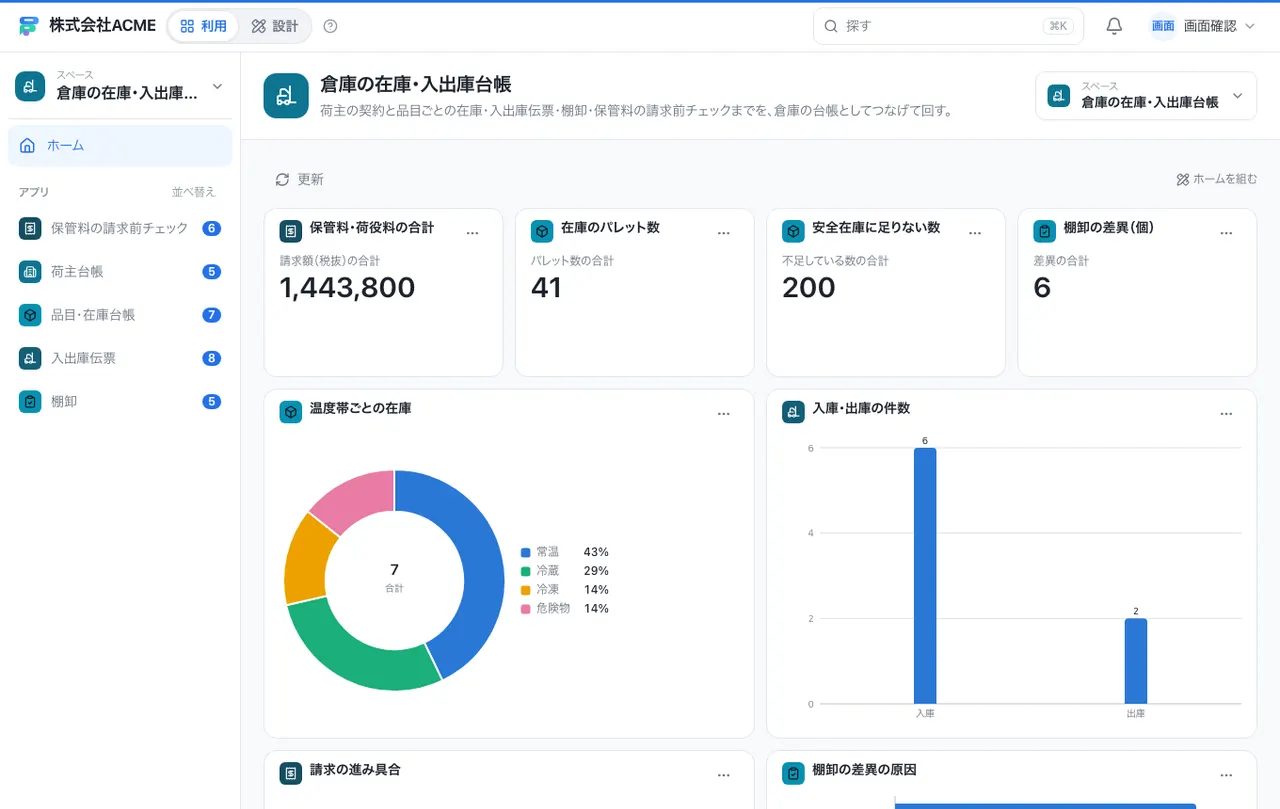The height and width of the screenshot is (809, 1280).
Task: Click the box icon on 安全在庫に足りない数 card
Action: (x=793, y=231)
